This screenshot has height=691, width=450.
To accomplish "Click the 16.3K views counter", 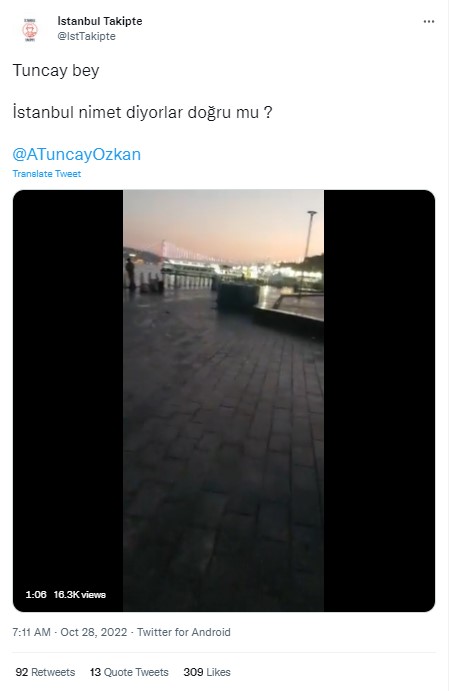I will click(80, 594).
